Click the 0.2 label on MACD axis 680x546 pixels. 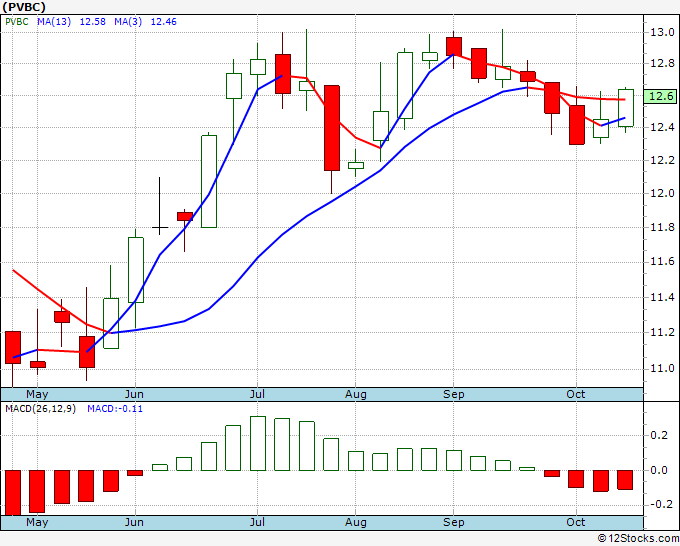[658, 435]
